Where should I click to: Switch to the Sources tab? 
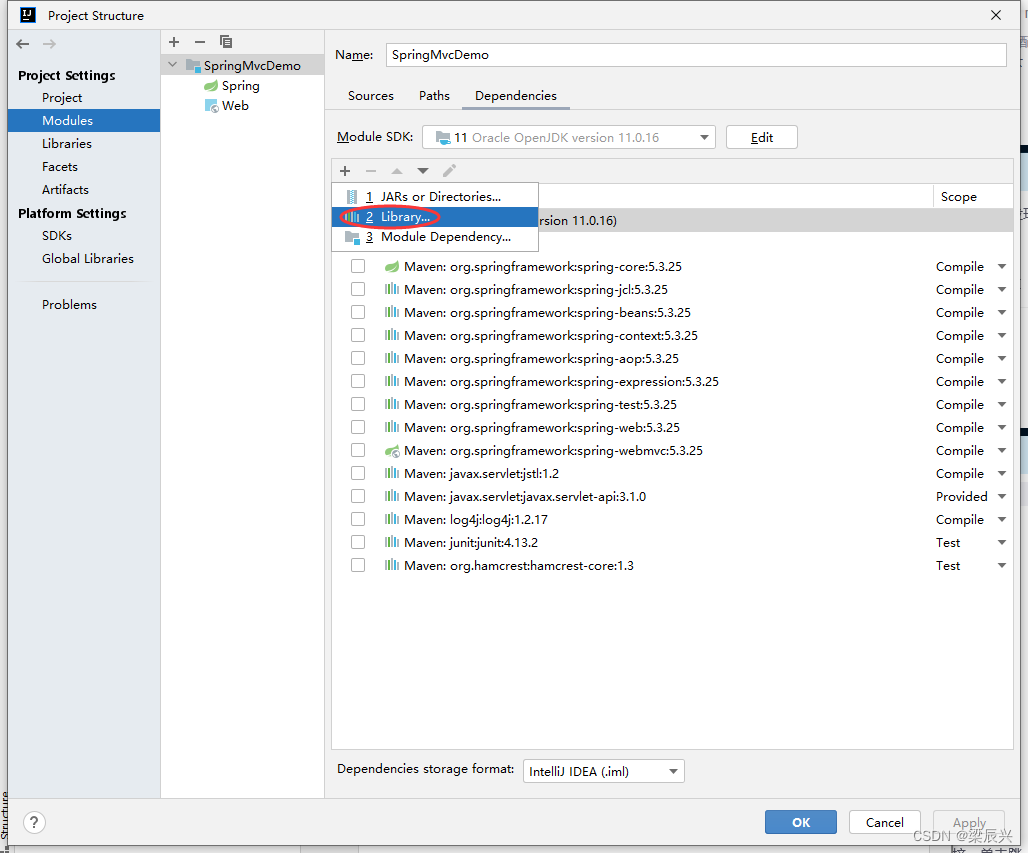(371, 96)
